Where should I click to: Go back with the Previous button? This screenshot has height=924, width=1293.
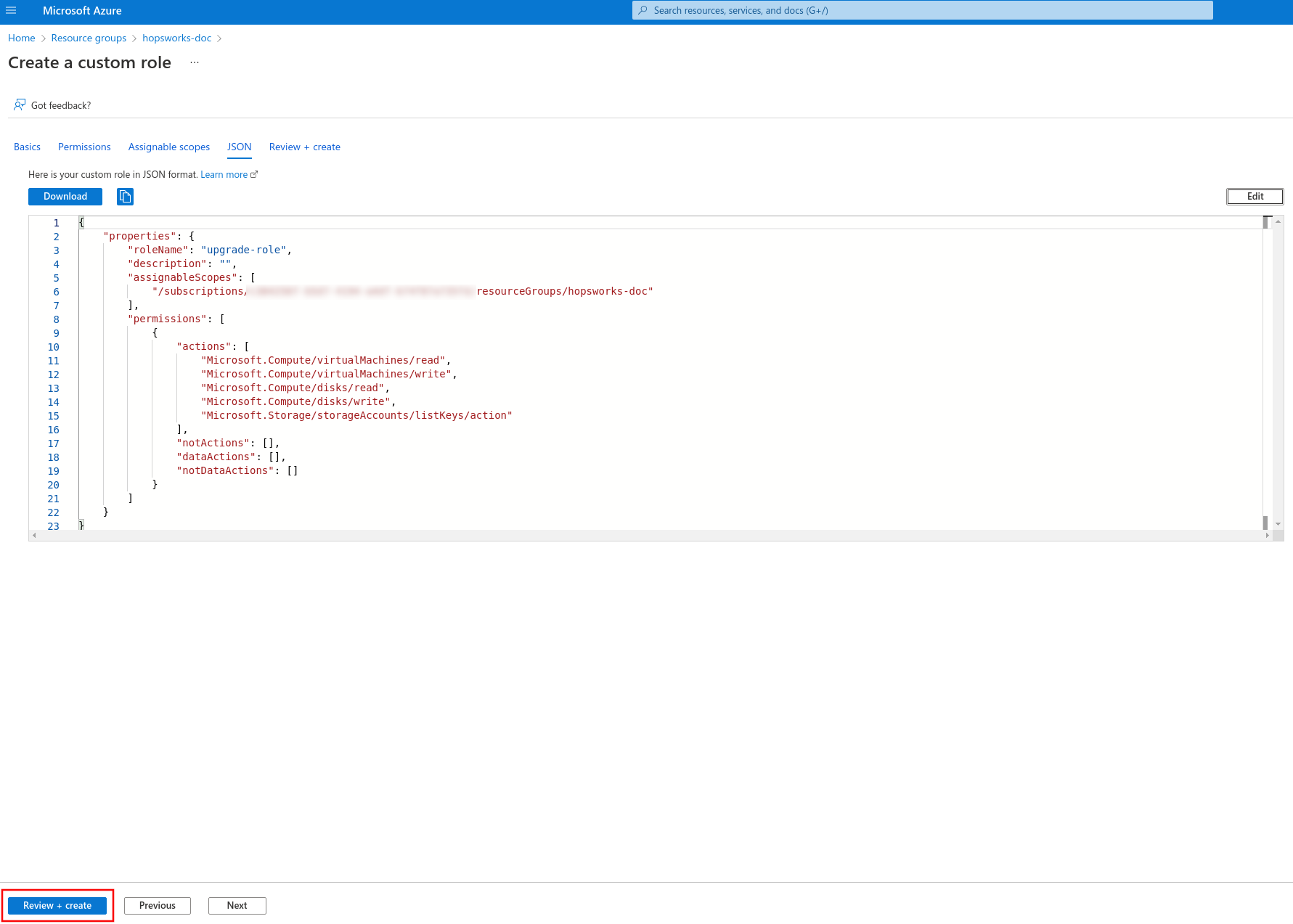pyautogui.click(x=158, y=906)
